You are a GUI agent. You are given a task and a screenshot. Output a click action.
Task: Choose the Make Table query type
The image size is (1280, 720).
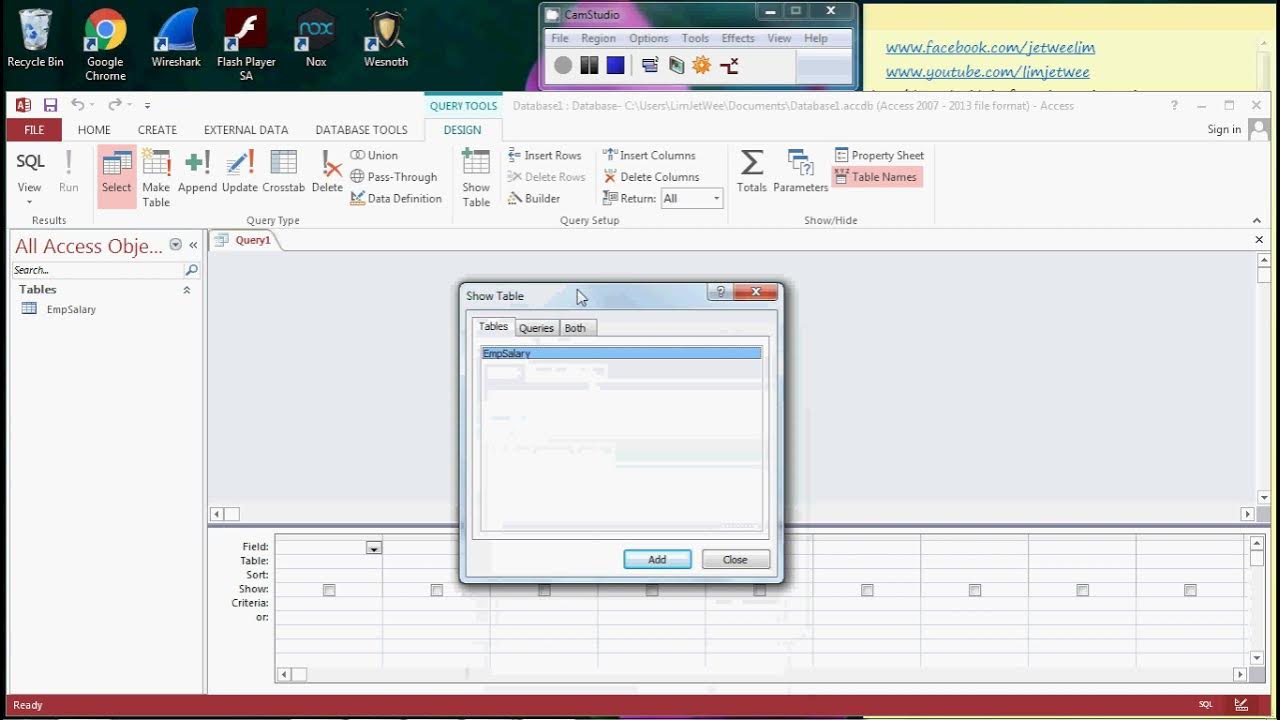click(156, 177)
